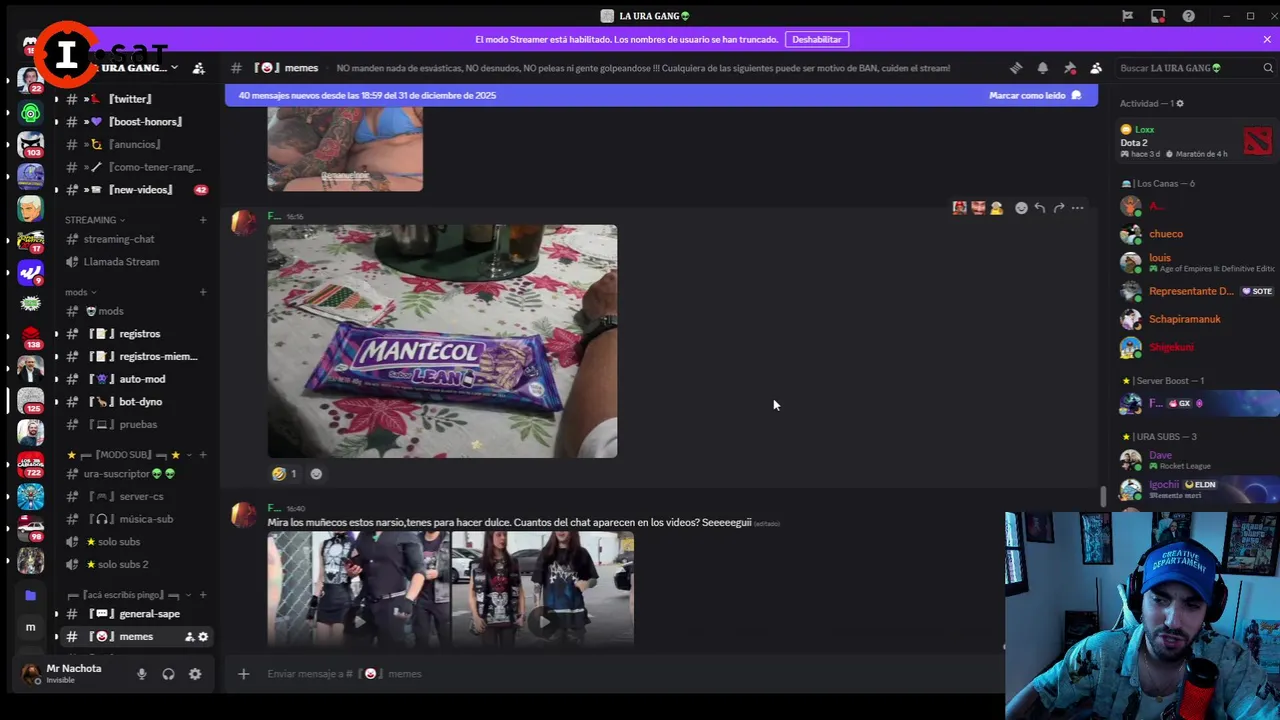Open the twitter channel
The image size is (1280, 720).
[x=135, y=99]
